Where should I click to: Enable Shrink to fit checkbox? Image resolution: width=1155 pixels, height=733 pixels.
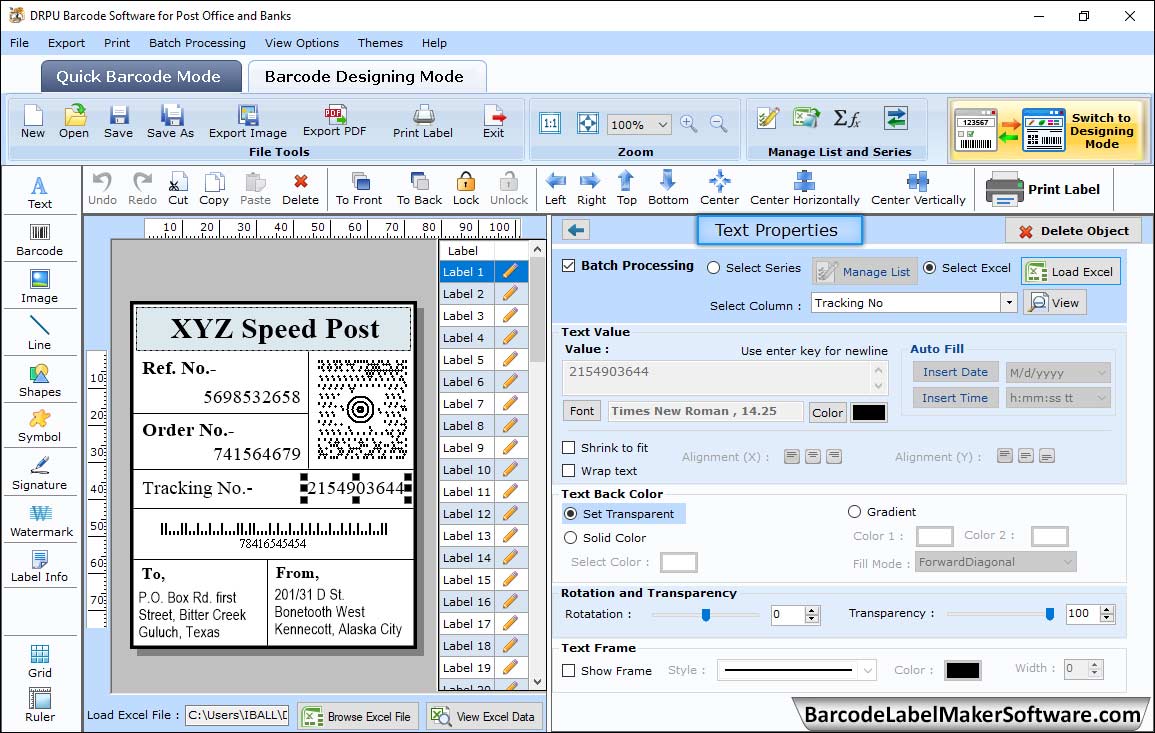tap(569, 447)
